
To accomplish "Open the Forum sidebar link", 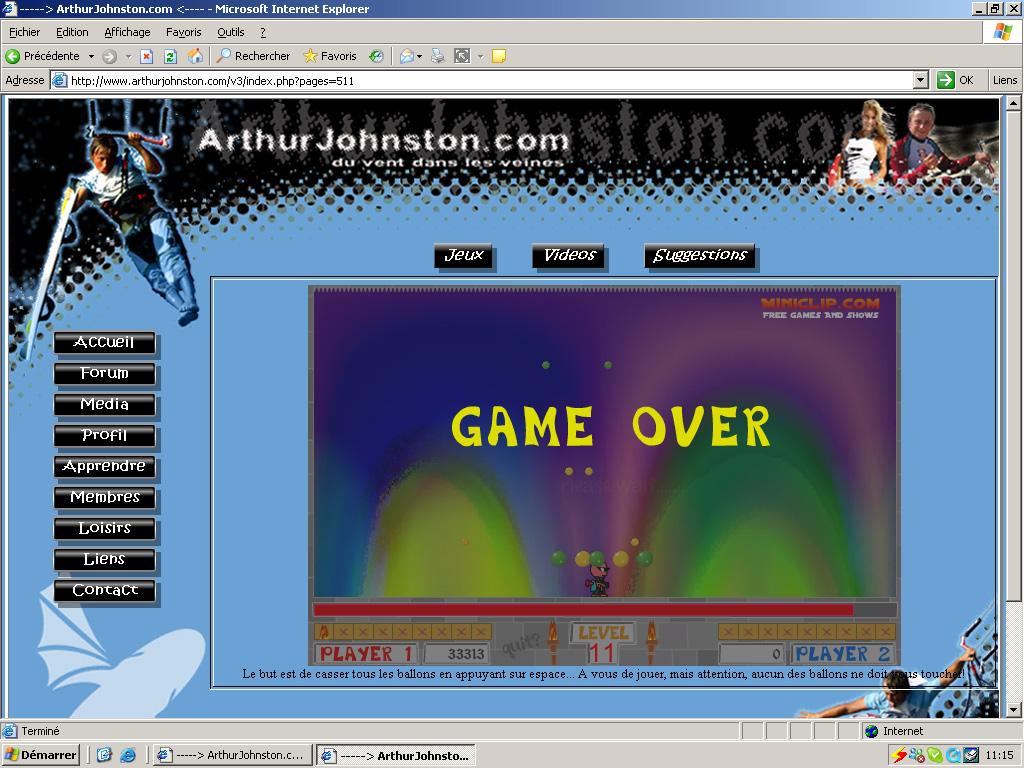I will tap(105, 373).
